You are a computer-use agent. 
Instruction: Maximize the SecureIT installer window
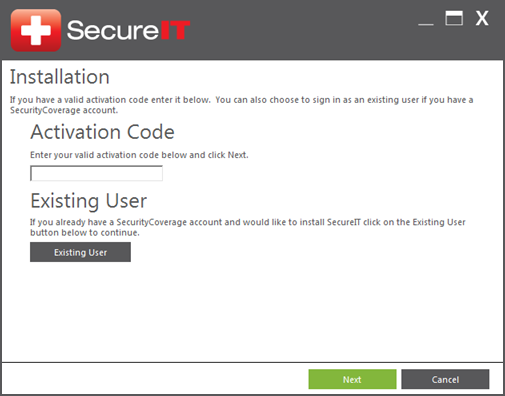coord(454,18)
